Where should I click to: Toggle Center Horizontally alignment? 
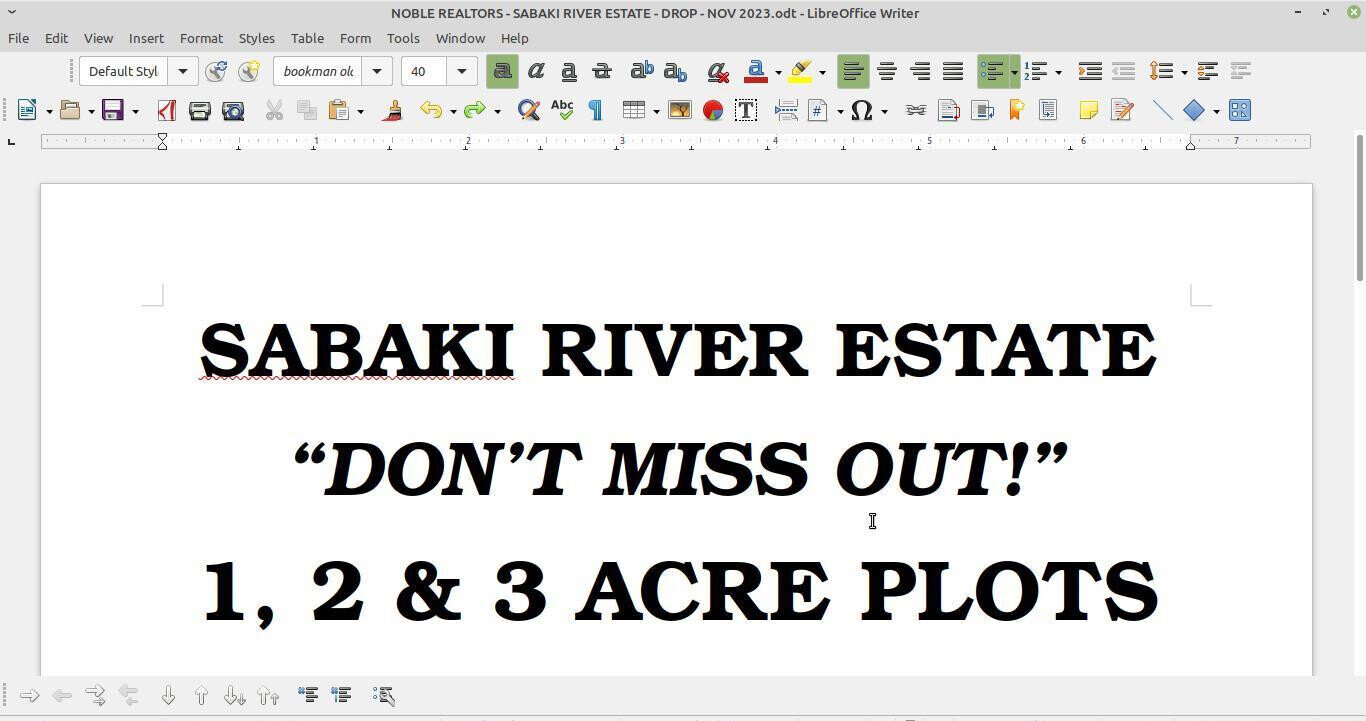click(x=887, y=71)
